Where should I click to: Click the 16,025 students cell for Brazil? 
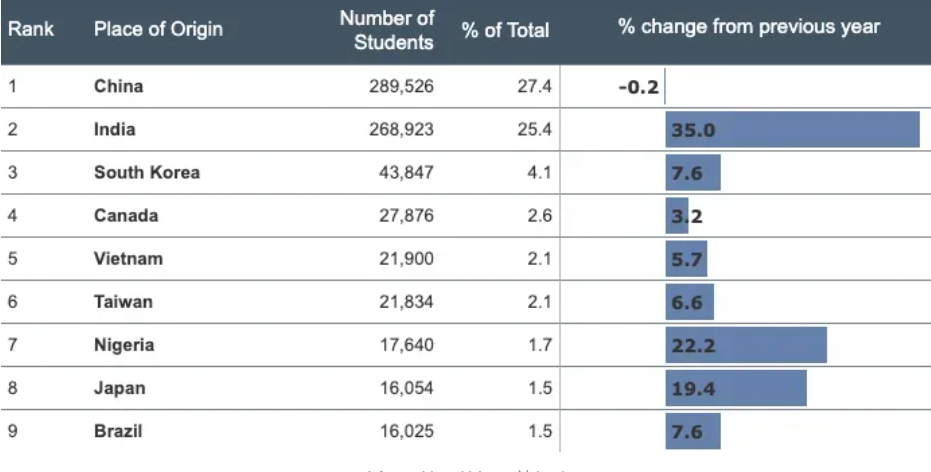click(x=405, y=431)
